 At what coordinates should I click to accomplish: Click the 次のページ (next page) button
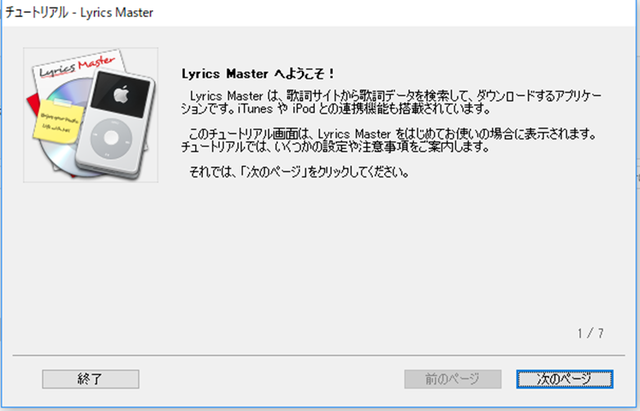tap(564, 379)
